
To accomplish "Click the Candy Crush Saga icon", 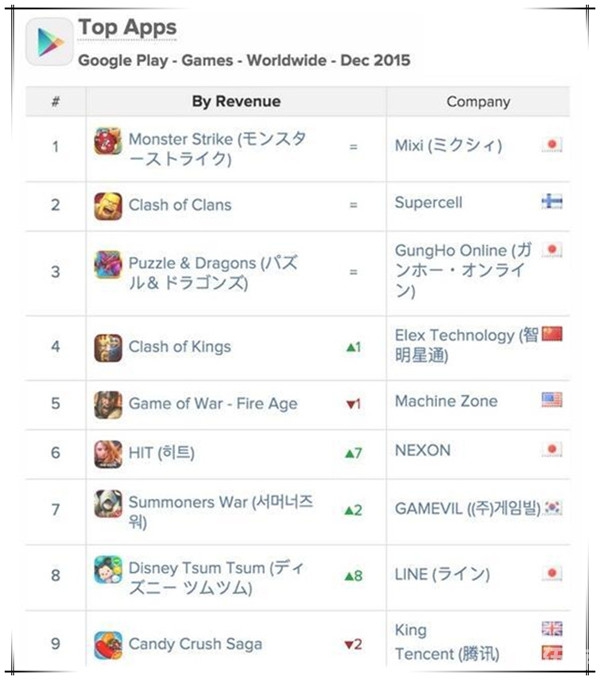I will (x=108, y=645).
